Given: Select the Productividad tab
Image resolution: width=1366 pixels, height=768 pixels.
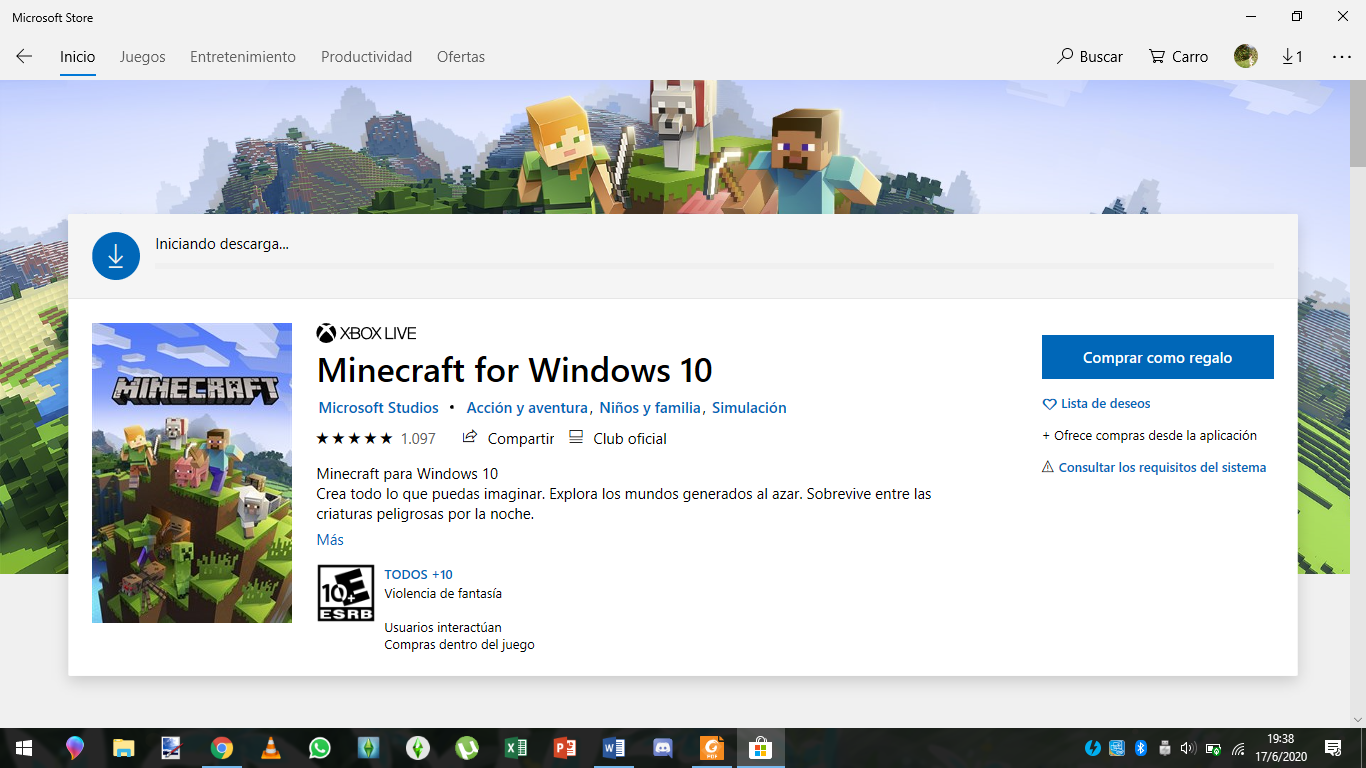Looking at the screenshot, I should click(366, 57).
